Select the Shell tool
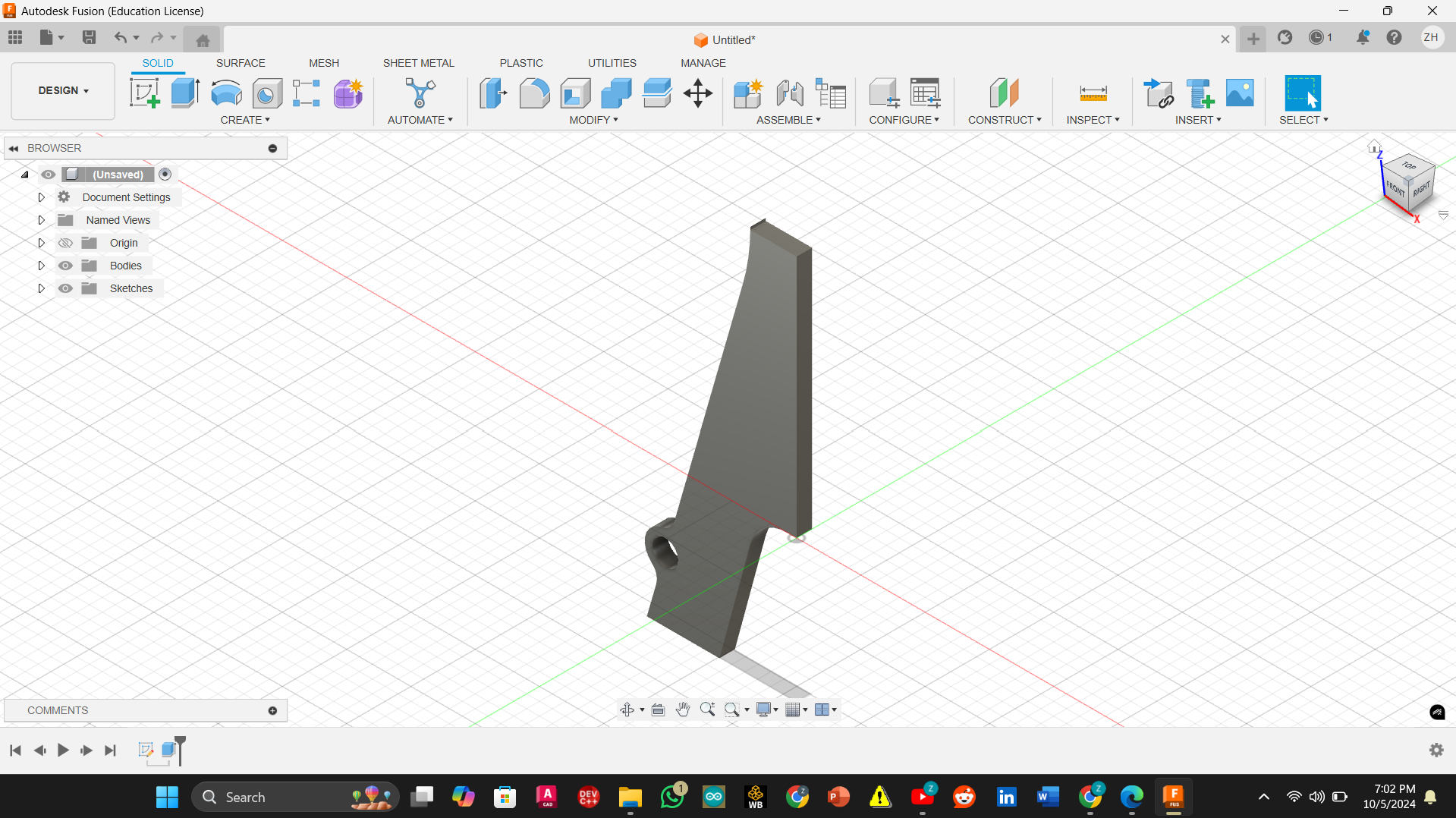Viewport: 1456px width, 818px height. tap(576, 93)
